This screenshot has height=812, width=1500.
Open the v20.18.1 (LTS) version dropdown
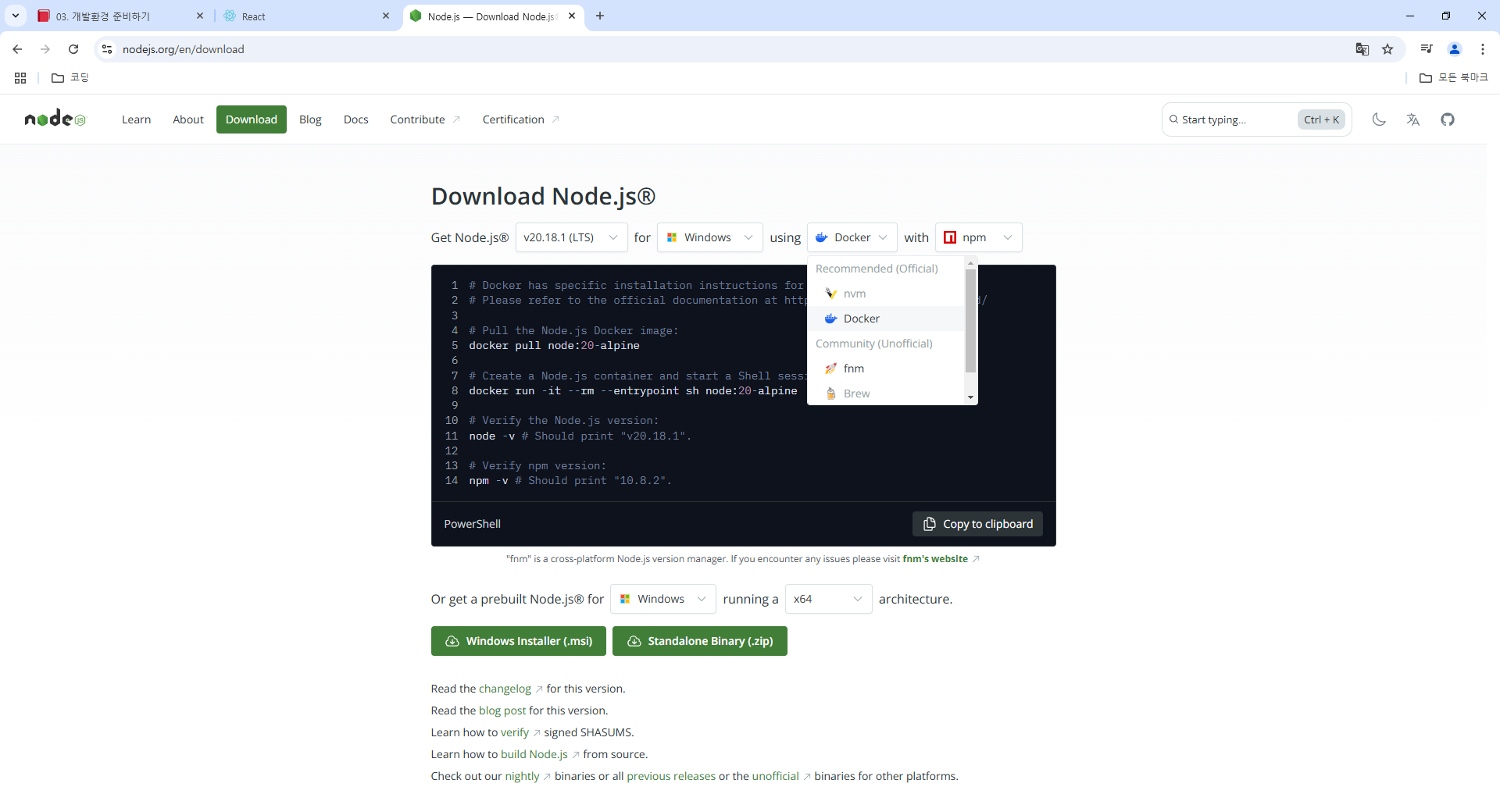click(571, 237)
